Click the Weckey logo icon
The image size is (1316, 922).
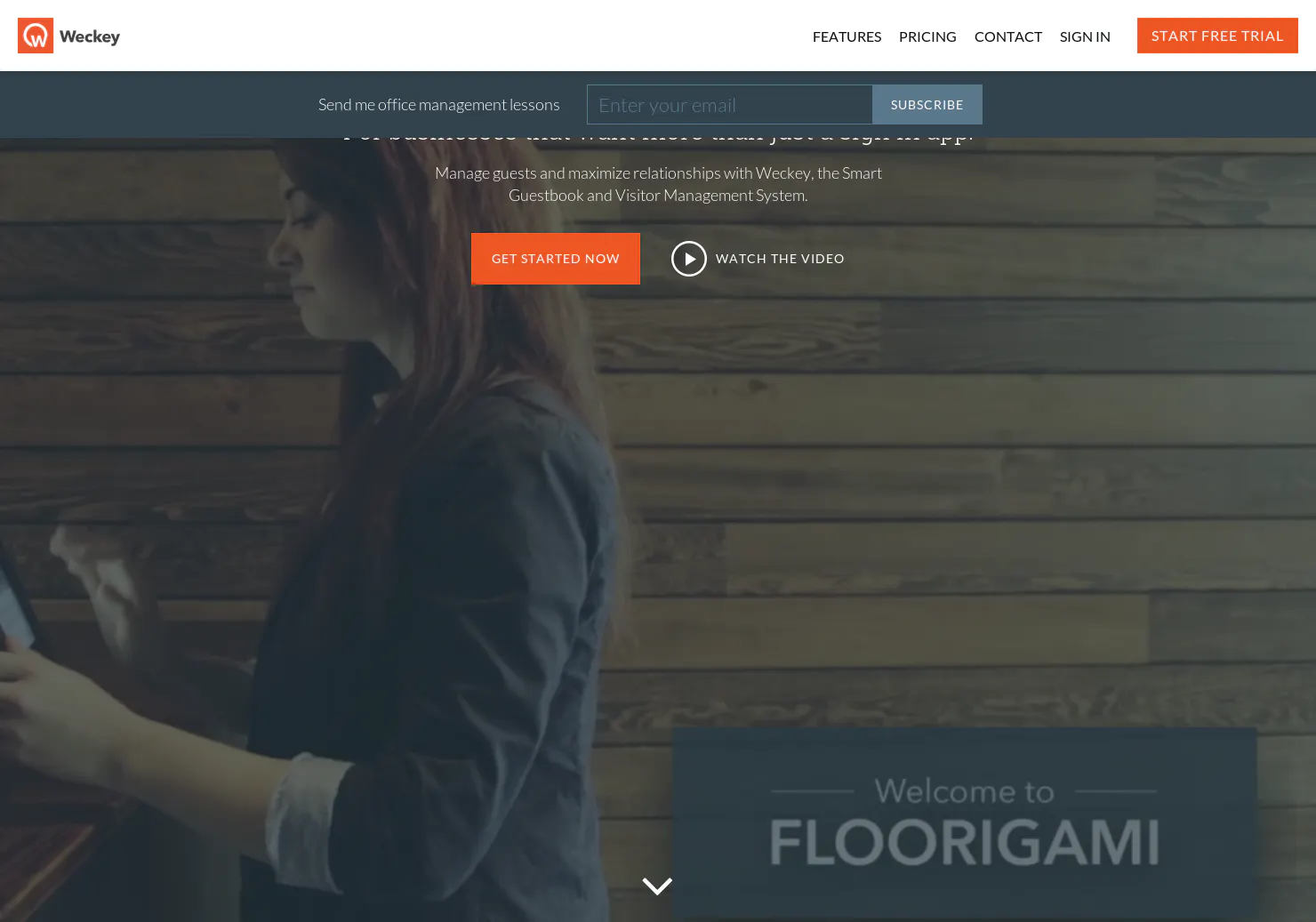point(36,36)
